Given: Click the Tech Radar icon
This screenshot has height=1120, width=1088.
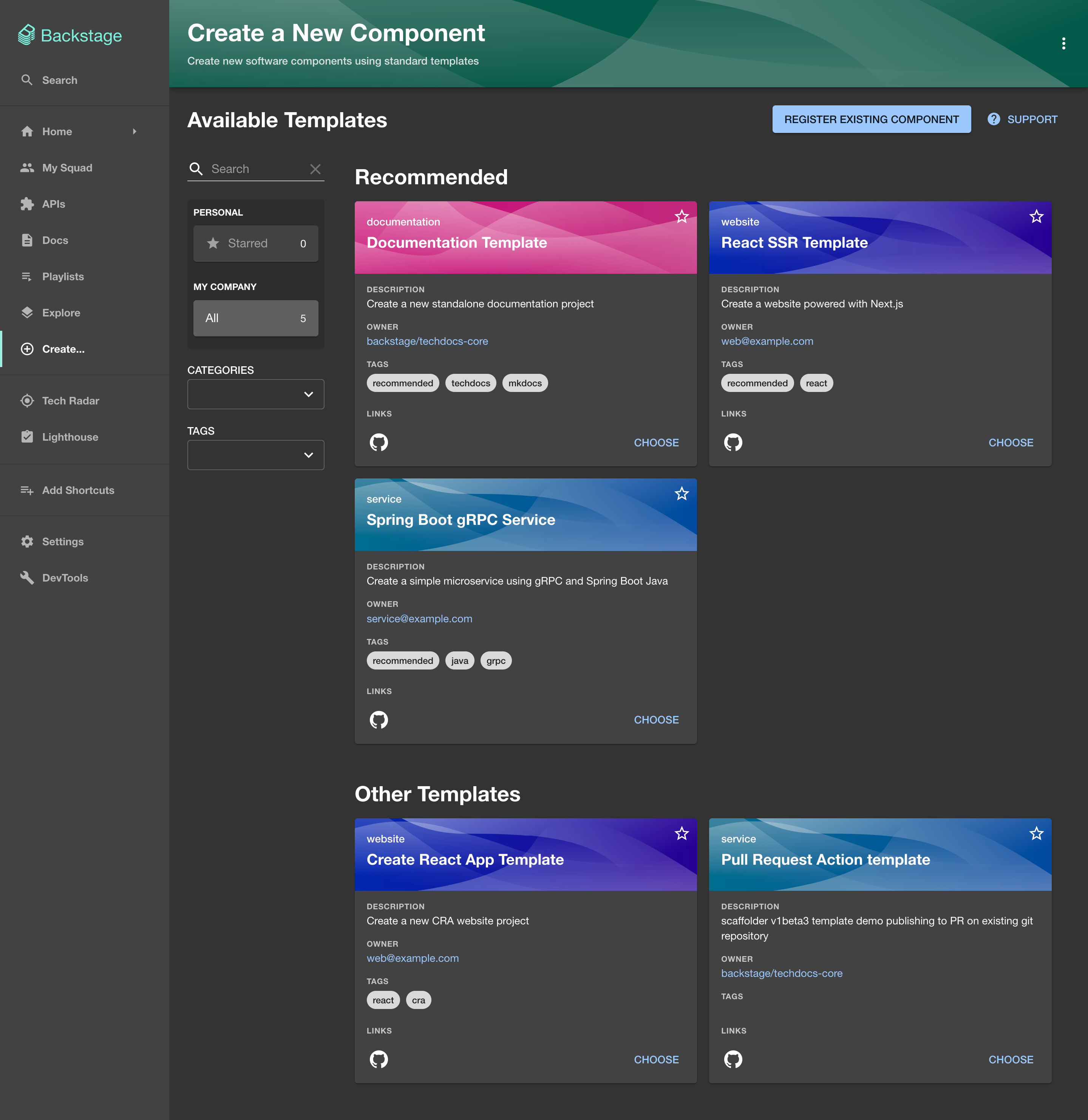Looking at the screenshot, I should point(27,400).
